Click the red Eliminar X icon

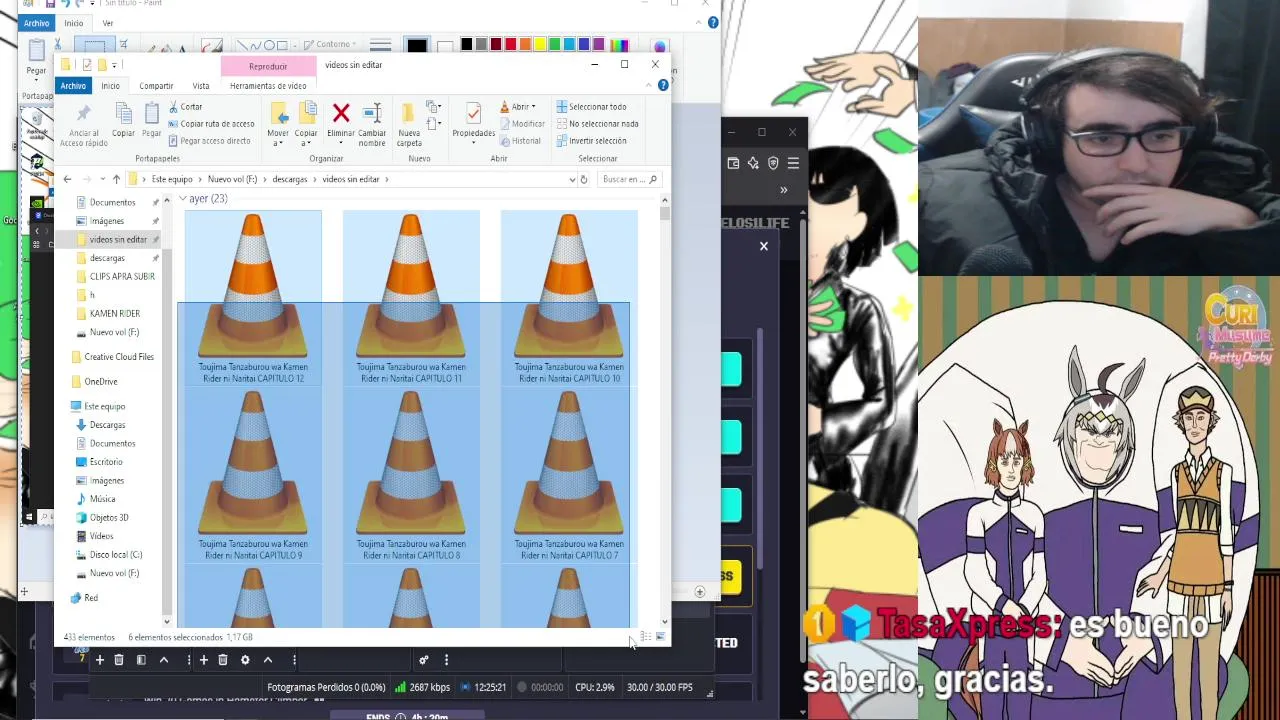click(x=341, y=113)
